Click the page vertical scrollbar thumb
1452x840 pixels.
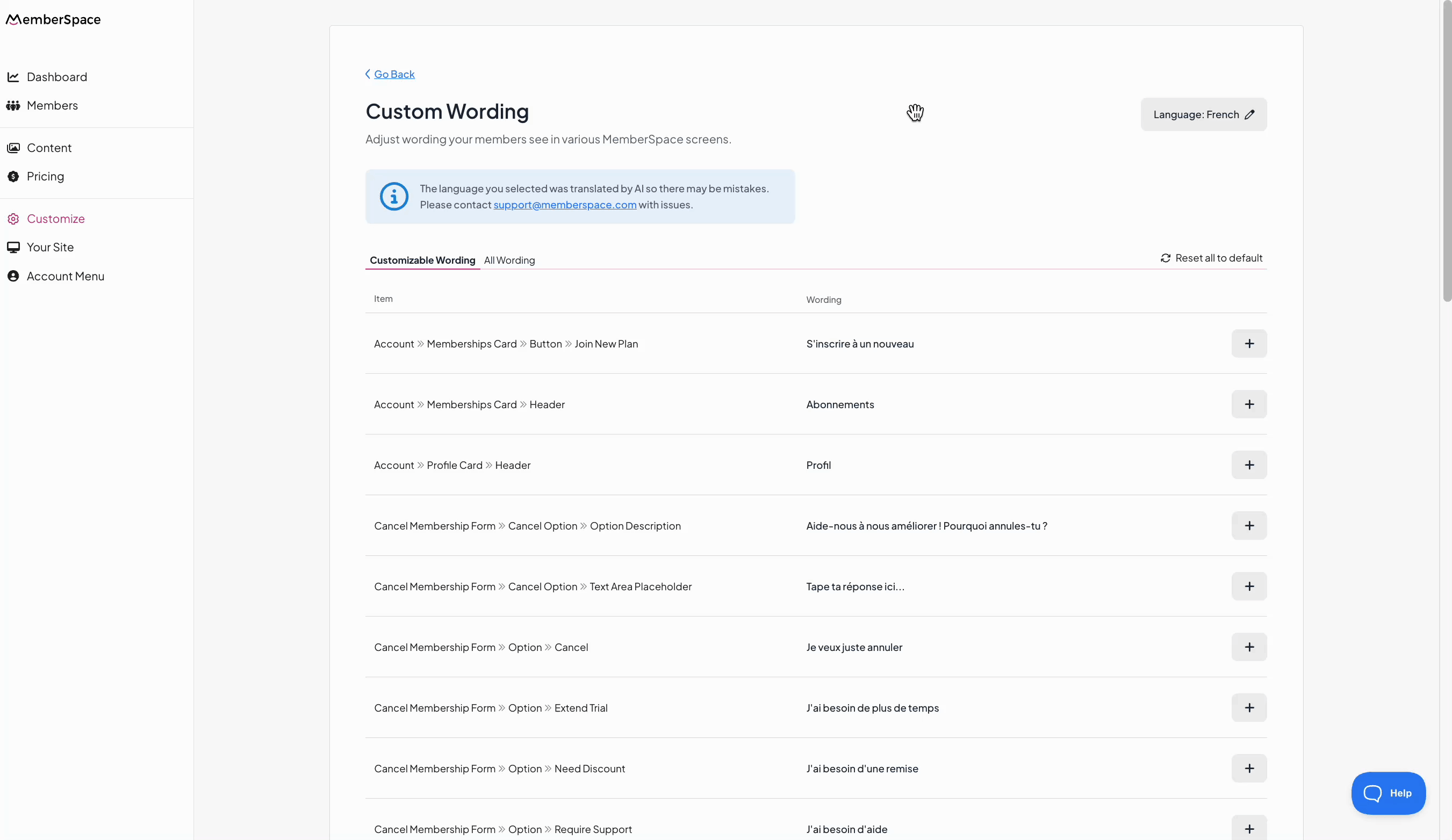tap(1446, 151)
